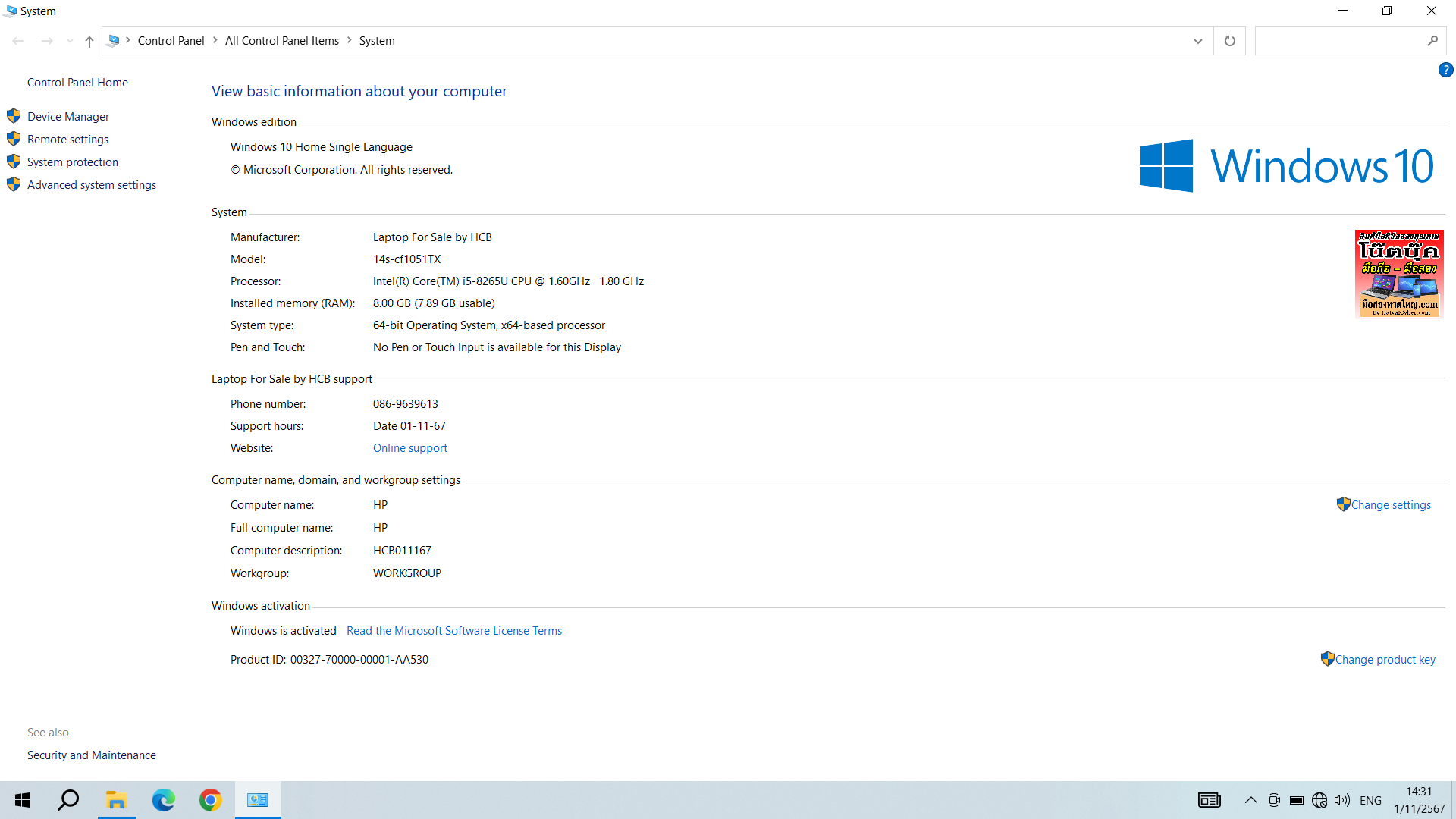The image size is (1456, 819).
Task: Open the Online support website link
Action: coord(409,448)
